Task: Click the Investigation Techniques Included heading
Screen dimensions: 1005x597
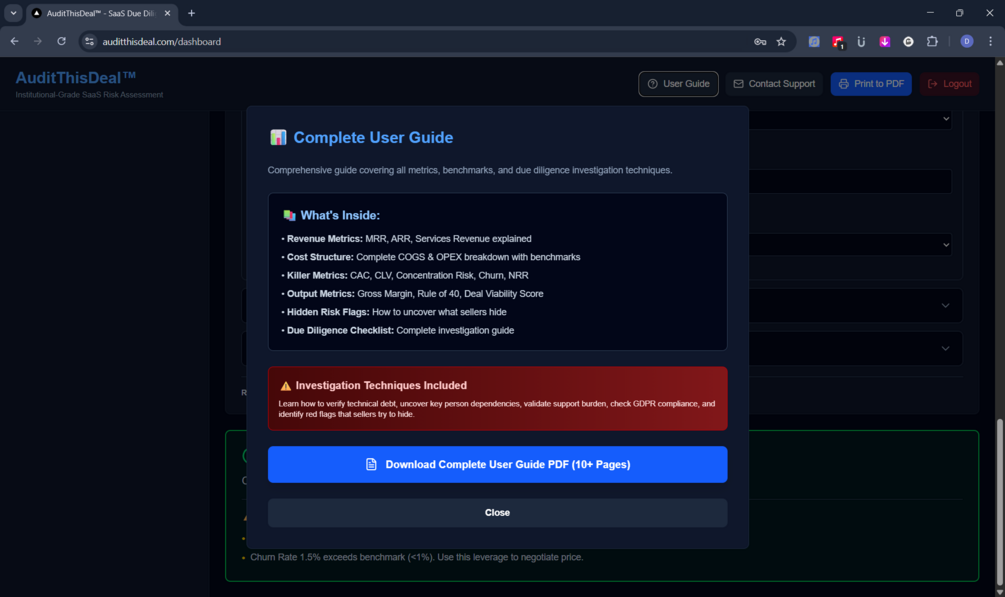Action: [381, 385]
